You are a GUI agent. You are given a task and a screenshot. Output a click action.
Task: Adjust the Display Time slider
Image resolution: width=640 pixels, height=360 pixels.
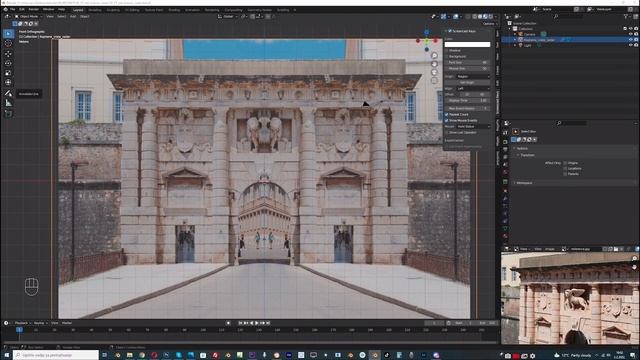pyautogui.click(x=467, y=100)
